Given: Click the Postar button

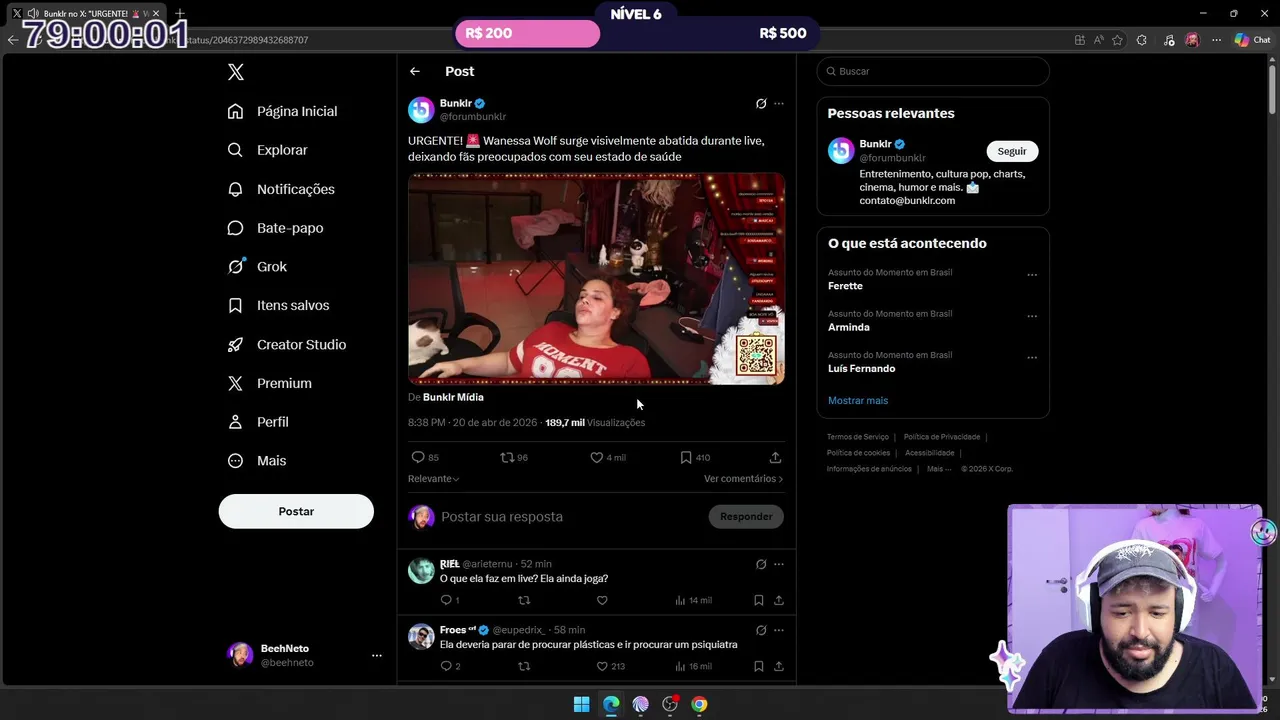Looking at the screenshot, I should 296,511.
